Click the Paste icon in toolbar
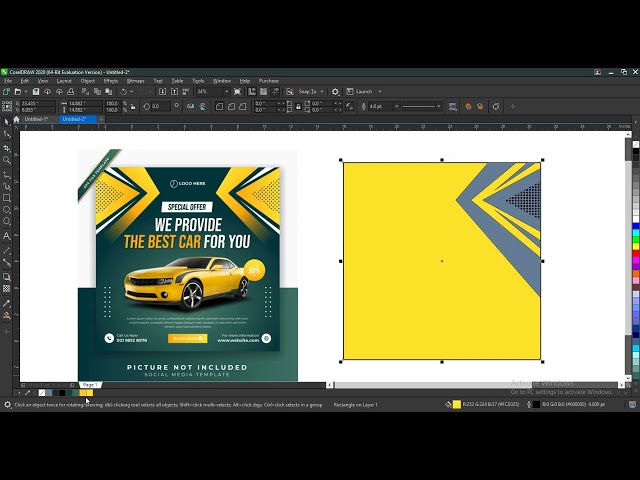This screenshot has width=640, height=480. pyautogui.click(x=109, y=91)
